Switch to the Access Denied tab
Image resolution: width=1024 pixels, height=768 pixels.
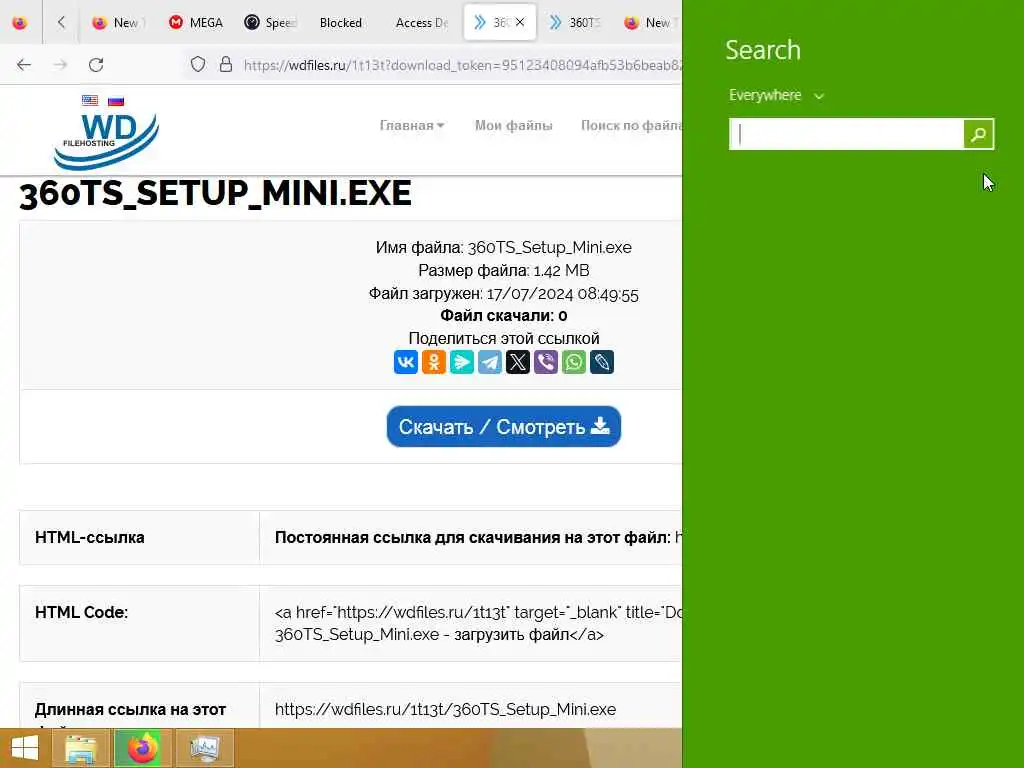pyautogui.click(x=421, y=22)
